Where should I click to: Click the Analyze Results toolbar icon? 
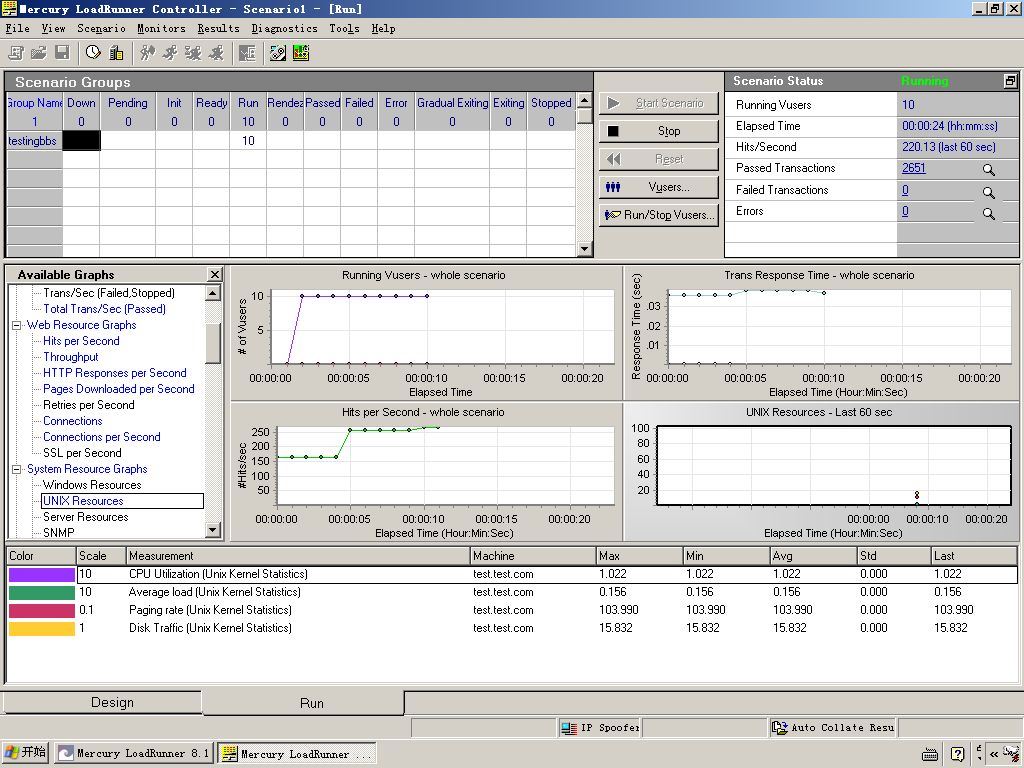pyautogui.click(x=300, y=53)
